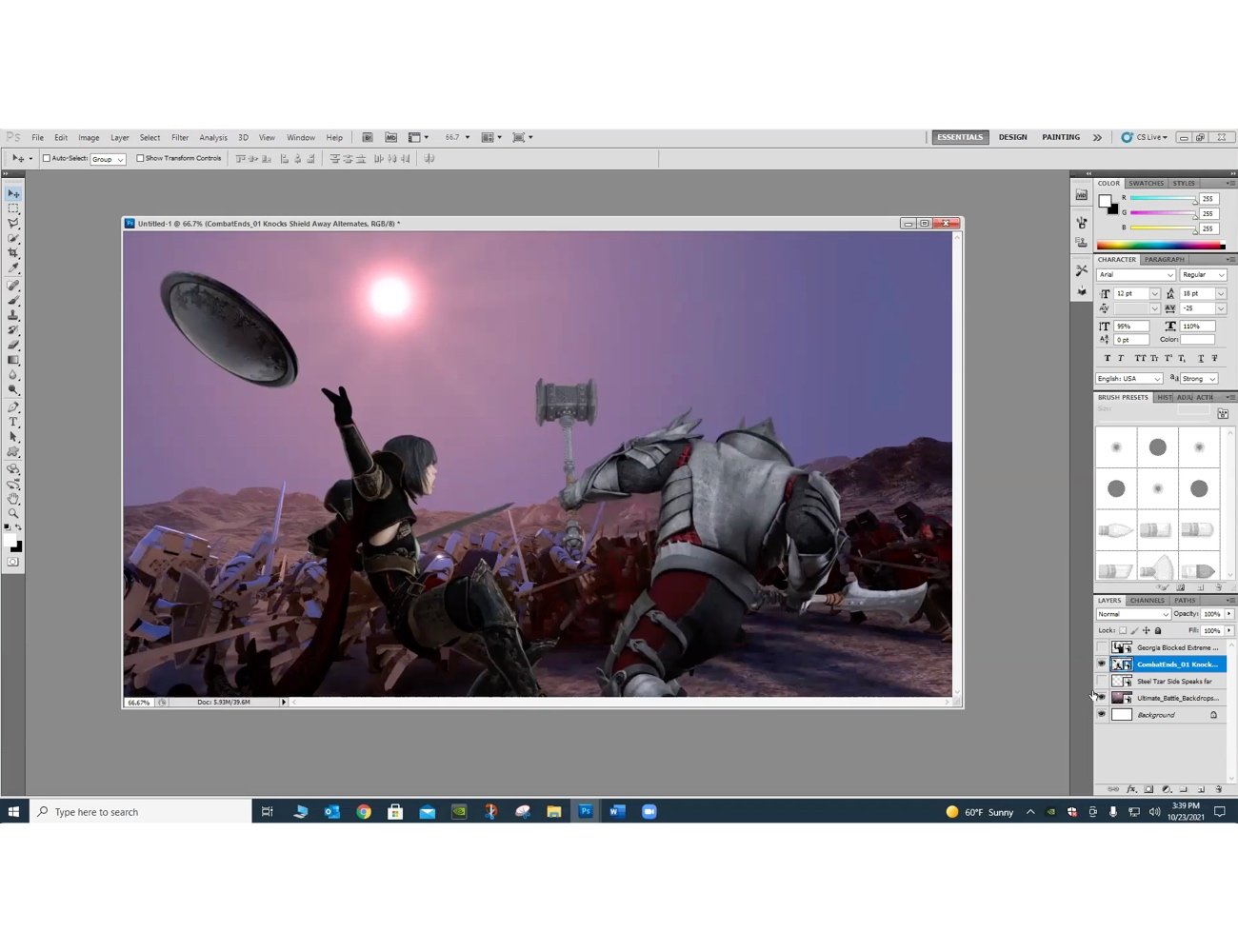This screenshot has height=952, width=1238.
Task: Open the layer Opacity slider arrow
Action: point(1229,614)
